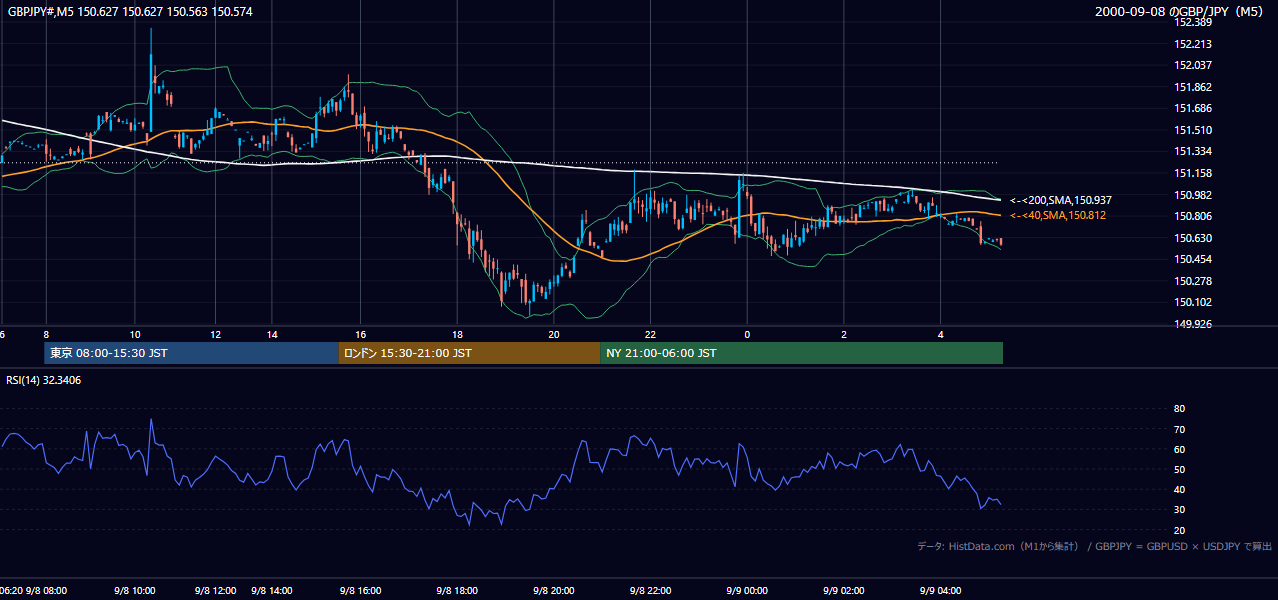
Task: Click the RSI 50 level label
Action: tap(1180, 469)
